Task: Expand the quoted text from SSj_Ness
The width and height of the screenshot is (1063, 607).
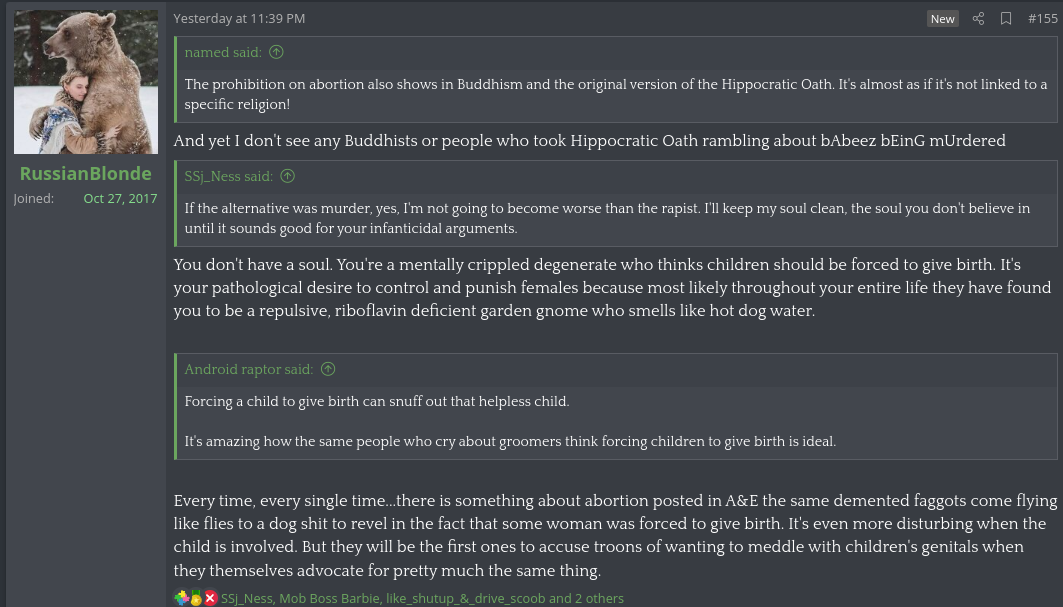Action: click(x=615, y=218)
